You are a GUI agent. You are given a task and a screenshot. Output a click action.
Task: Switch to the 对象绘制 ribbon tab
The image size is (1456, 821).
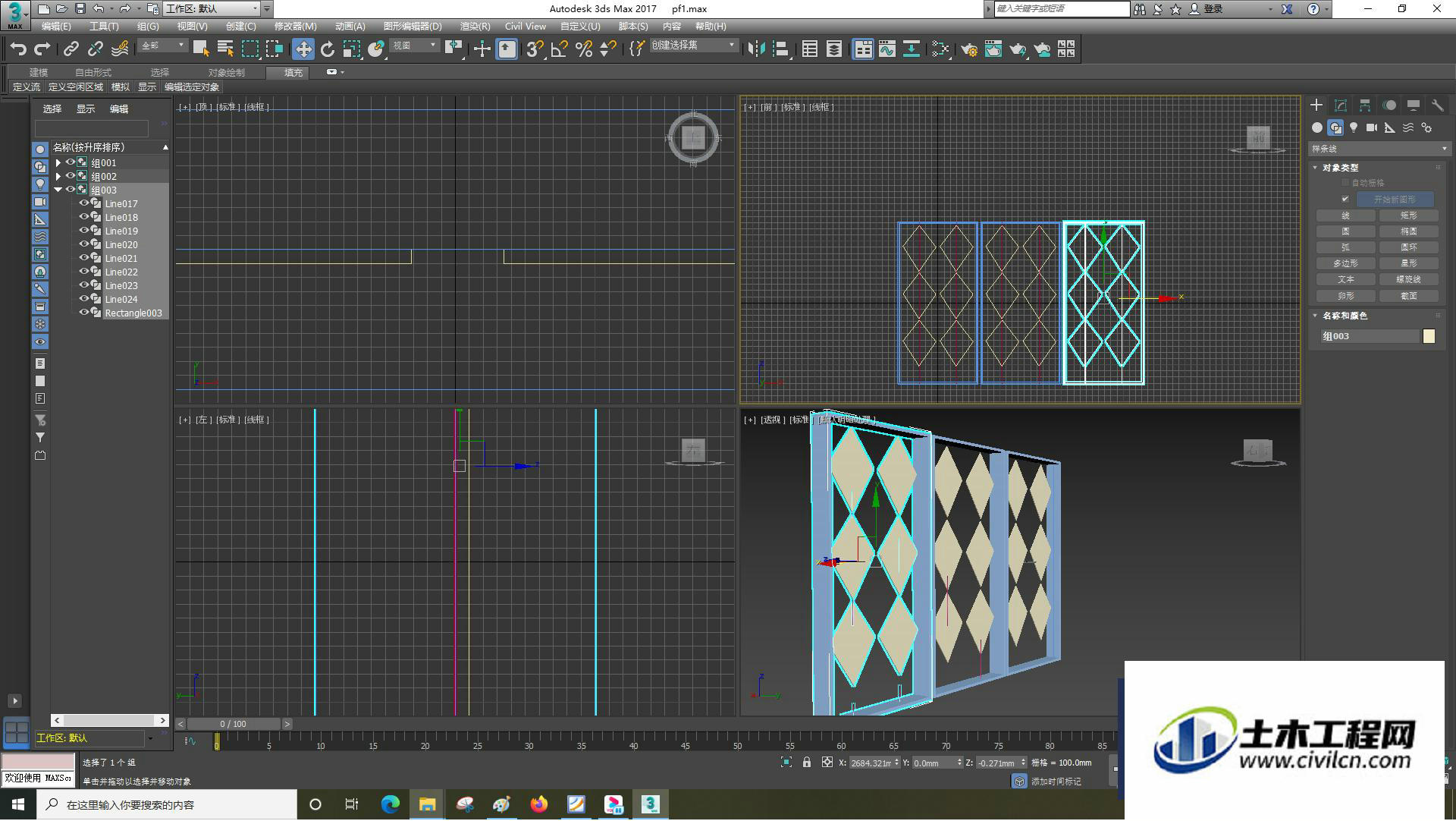[x=227, y=73]
